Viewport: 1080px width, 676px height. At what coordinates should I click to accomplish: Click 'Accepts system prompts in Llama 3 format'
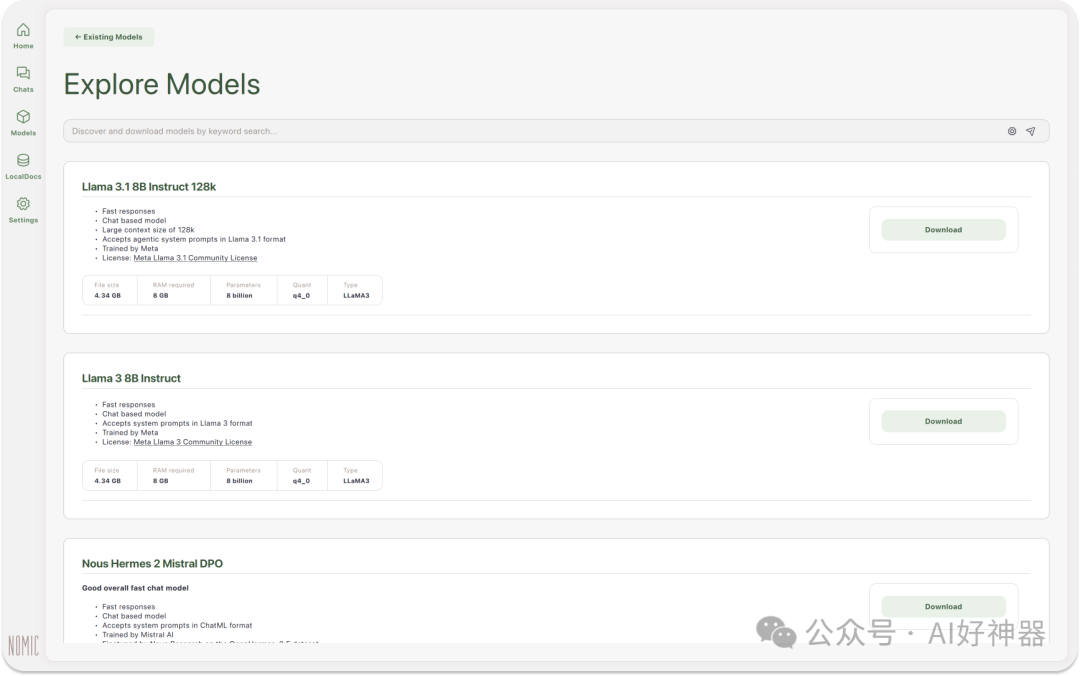pyautogui.click(x=177, y=423)
